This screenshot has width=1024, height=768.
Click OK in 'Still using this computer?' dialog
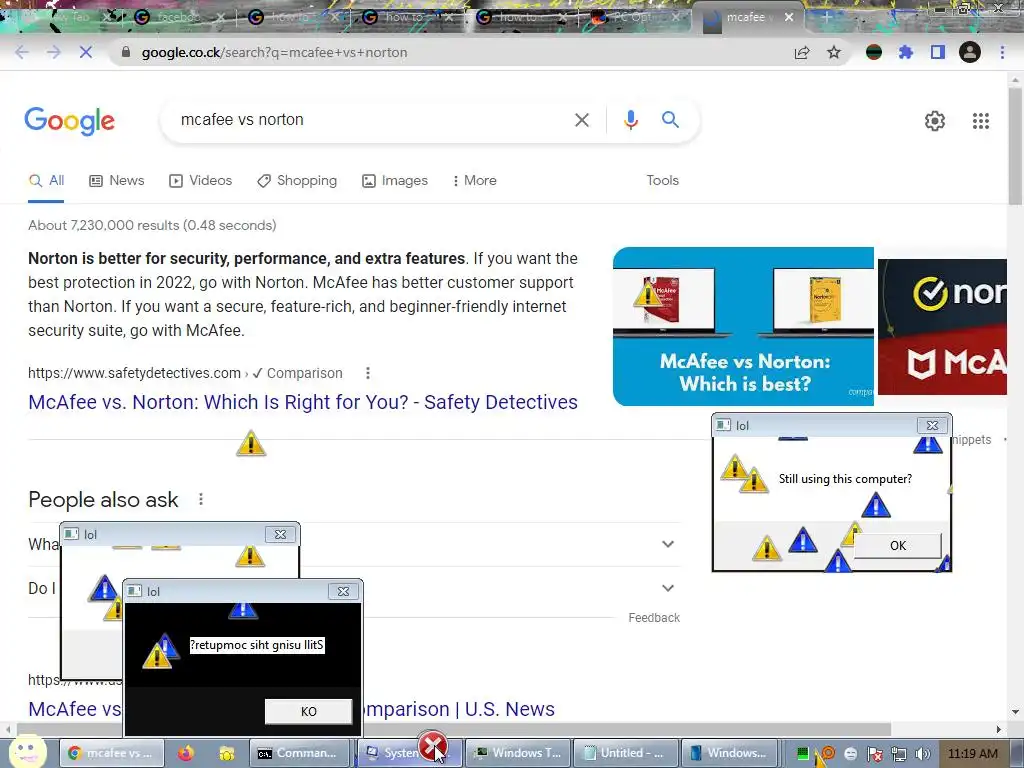pyautogui.click(x=898, y=545)
